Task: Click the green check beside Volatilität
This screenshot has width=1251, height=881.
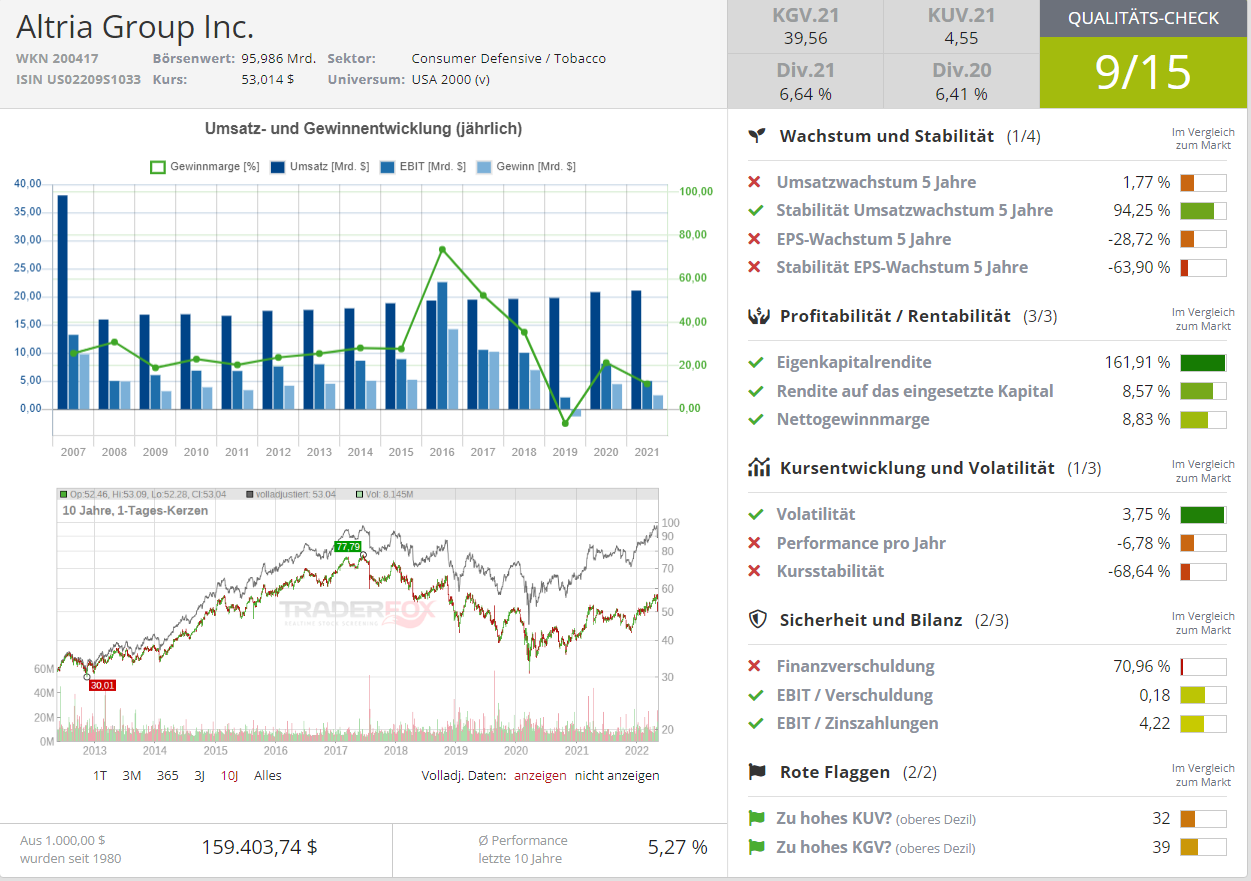Action: click(x=755, y=514)
